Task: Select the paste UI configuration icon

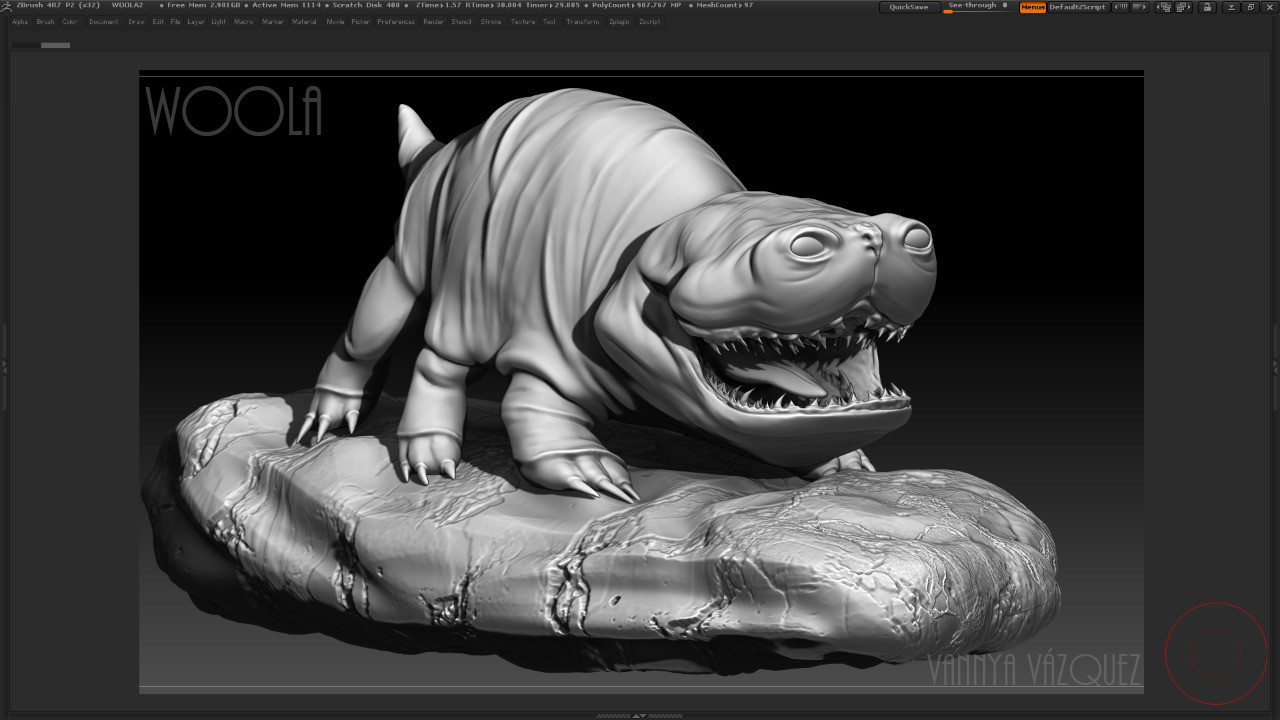Action: (1182, 7)
